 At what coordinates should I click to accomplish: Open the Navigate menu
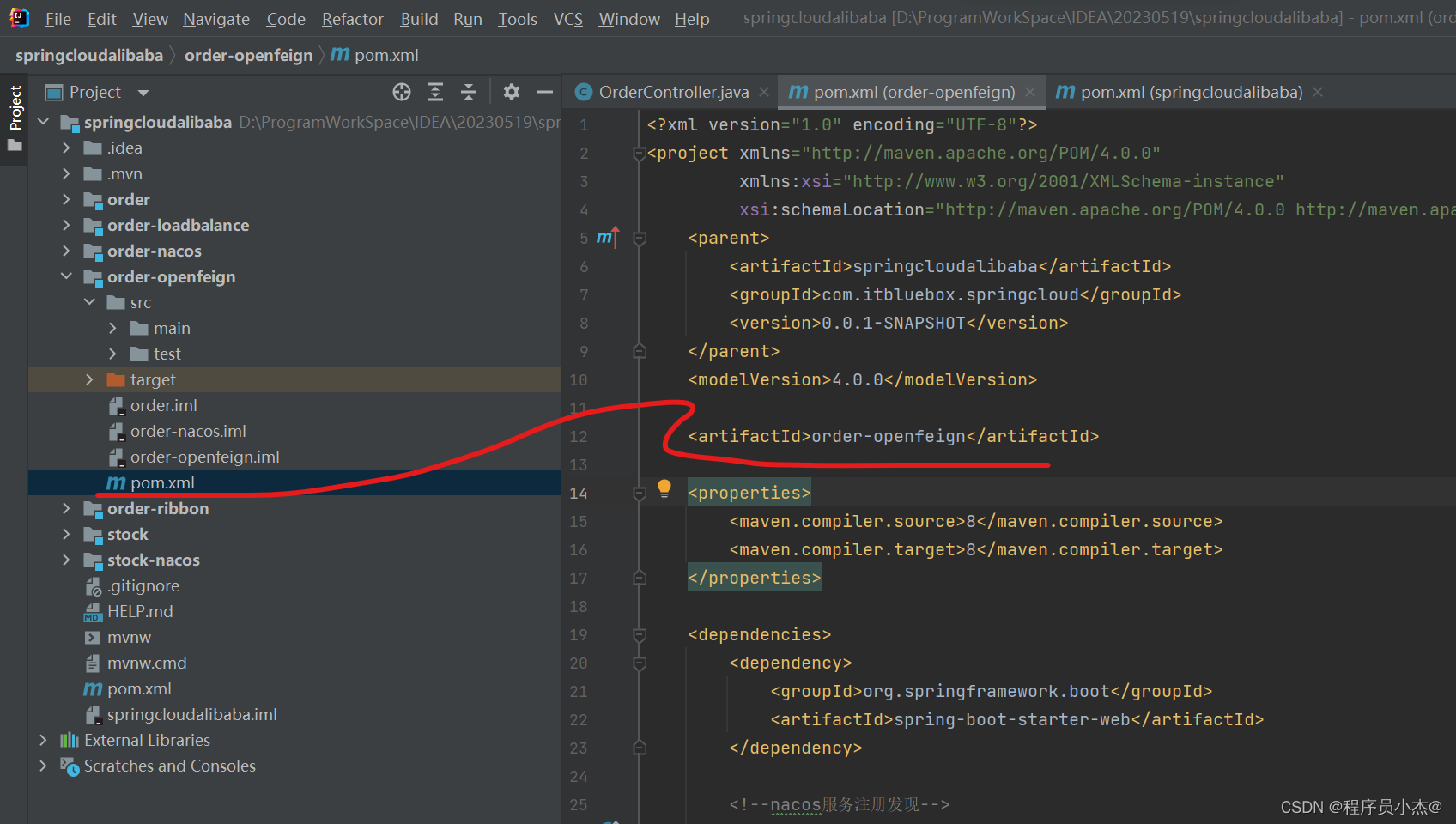point(216,19)
